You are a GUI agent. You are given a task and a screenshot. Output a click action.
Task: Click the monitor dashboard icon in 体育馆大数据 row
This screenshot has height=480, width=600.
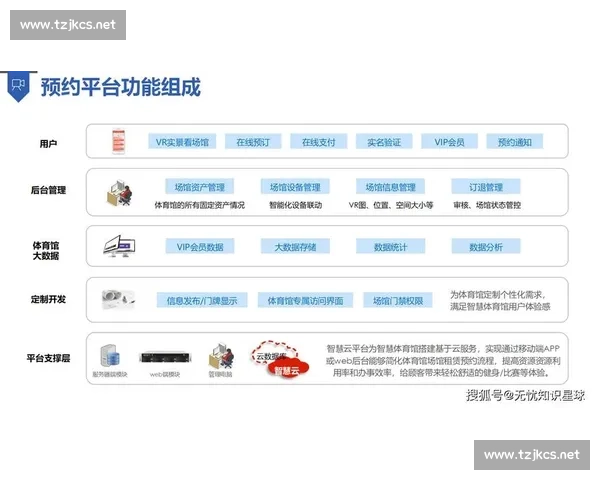coord(119,247)
